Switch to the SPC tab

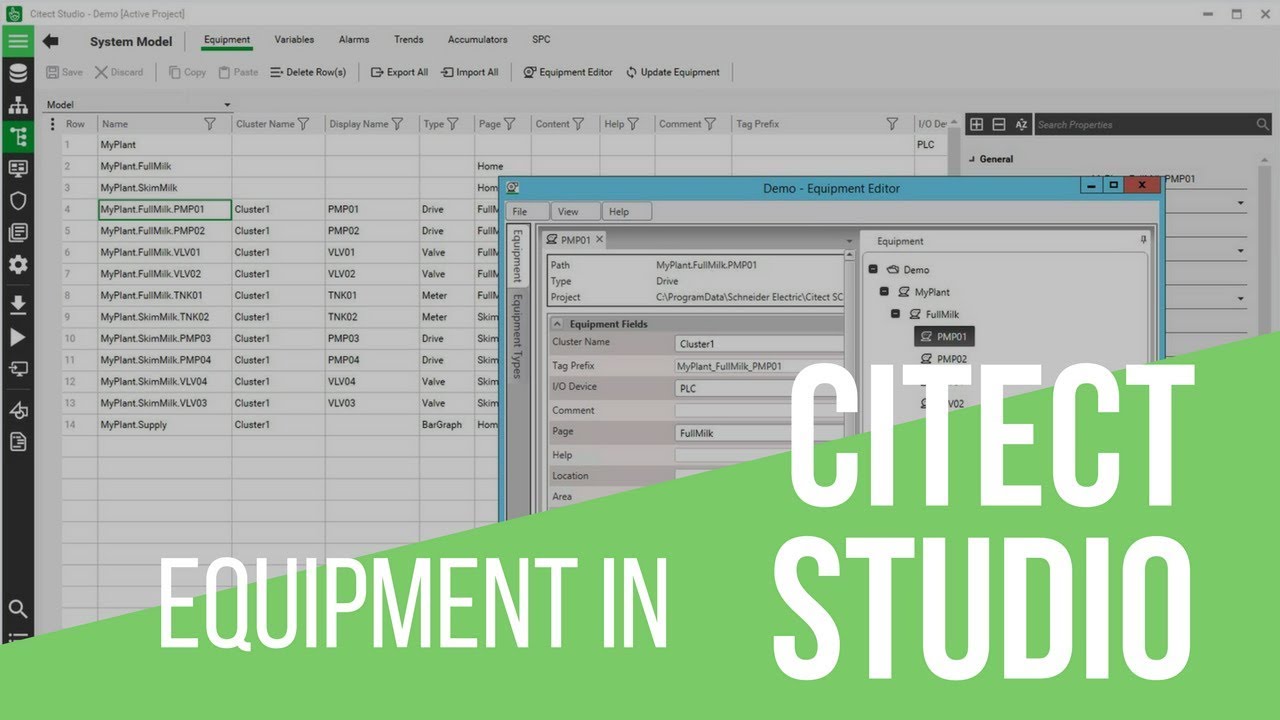541,40
